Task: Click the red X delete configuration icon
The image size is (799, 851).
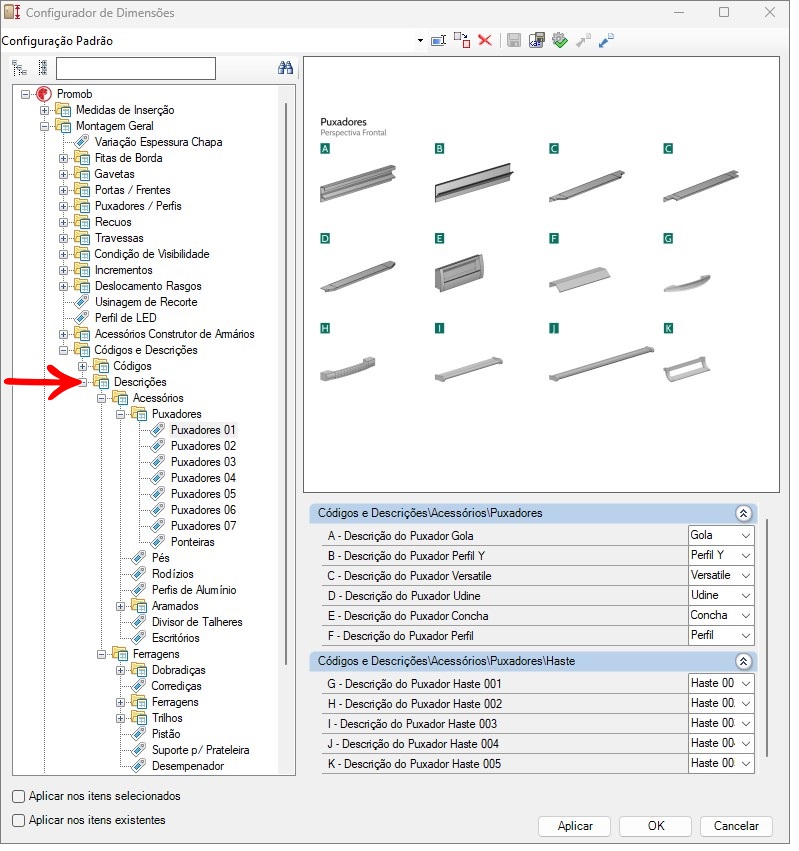Action: pyautogui.click(x=485, y=41)
